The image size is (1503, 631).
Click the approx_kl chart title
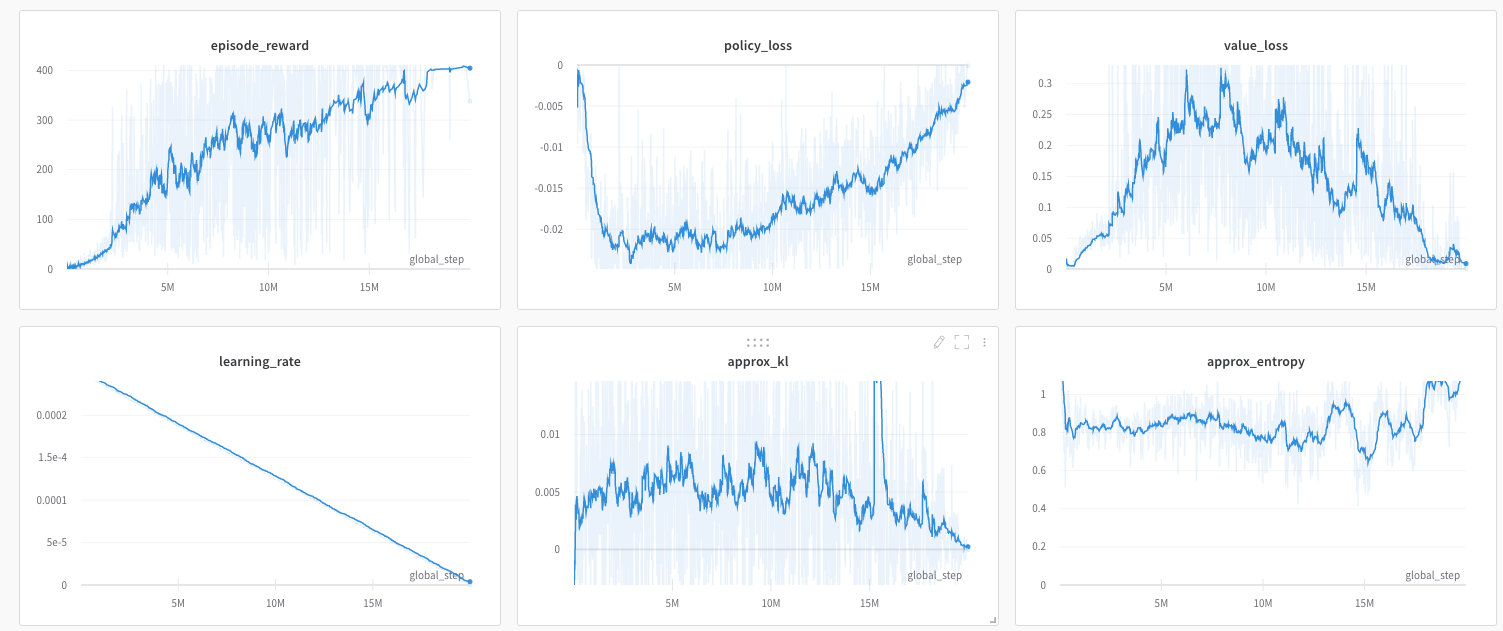tap(757, 361)
